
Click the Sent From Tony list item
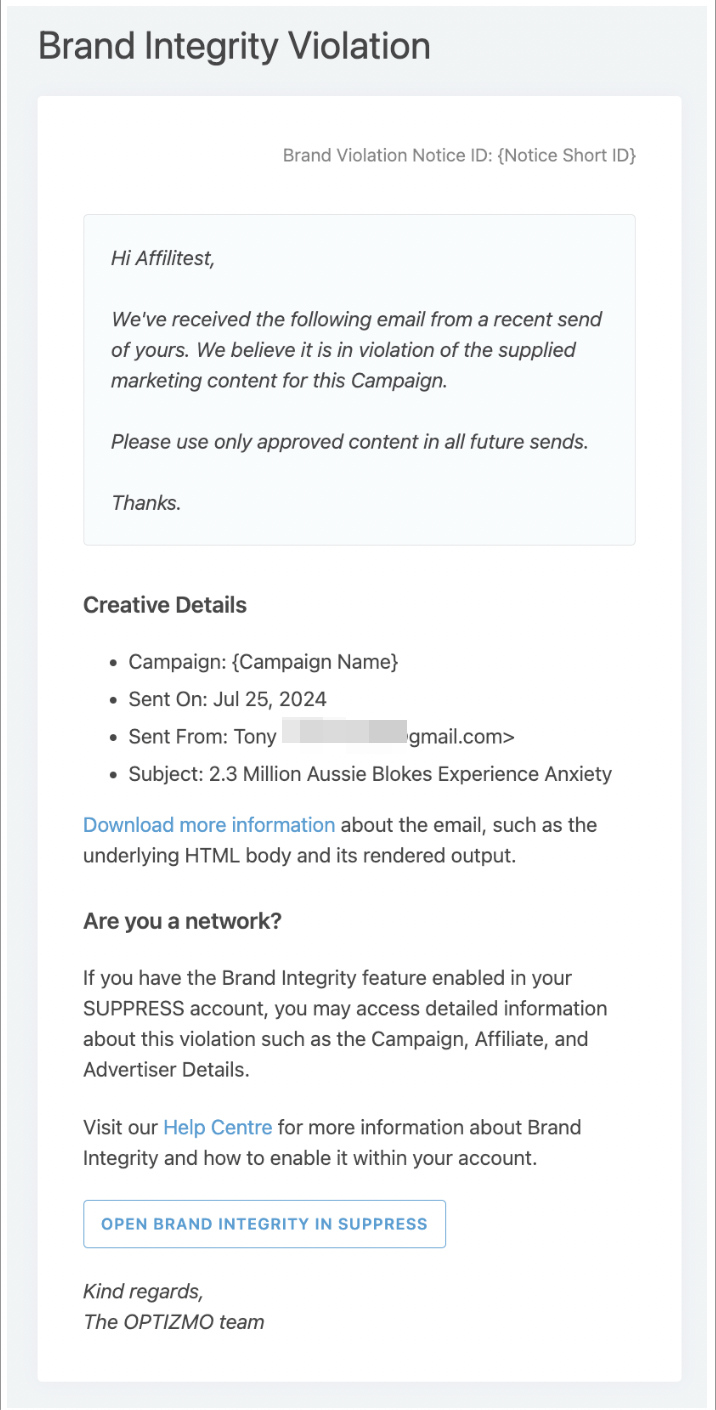(x=322, y=737)
